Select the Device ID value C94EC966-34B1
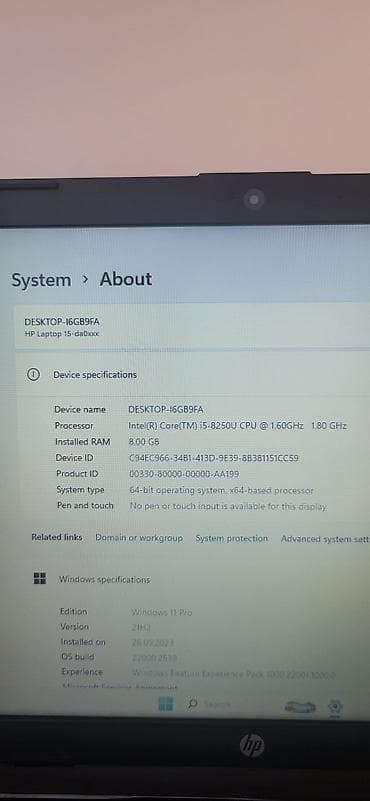Image resolution: width=370 pixels, height=801 pixels. pyautogui.click(x=214, y=458)
